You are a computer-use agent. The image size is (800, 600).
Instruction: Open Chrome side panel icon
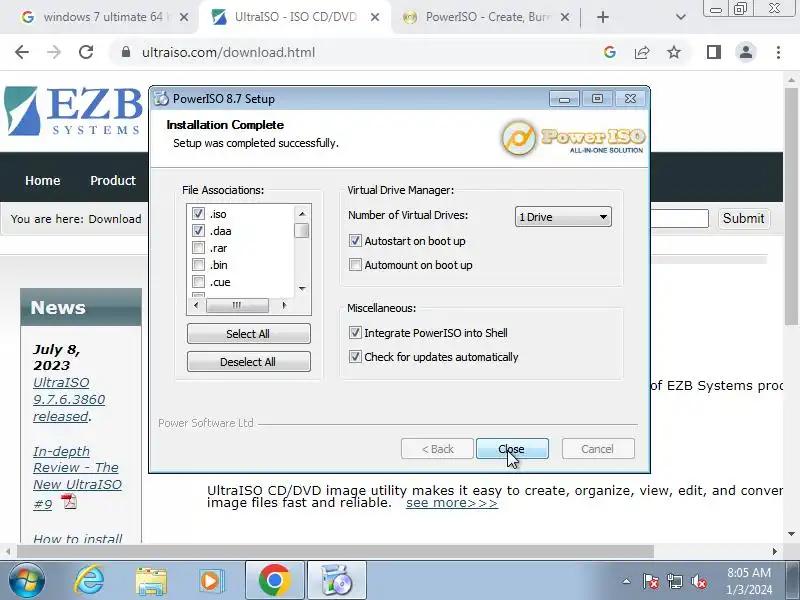(714, 52)
